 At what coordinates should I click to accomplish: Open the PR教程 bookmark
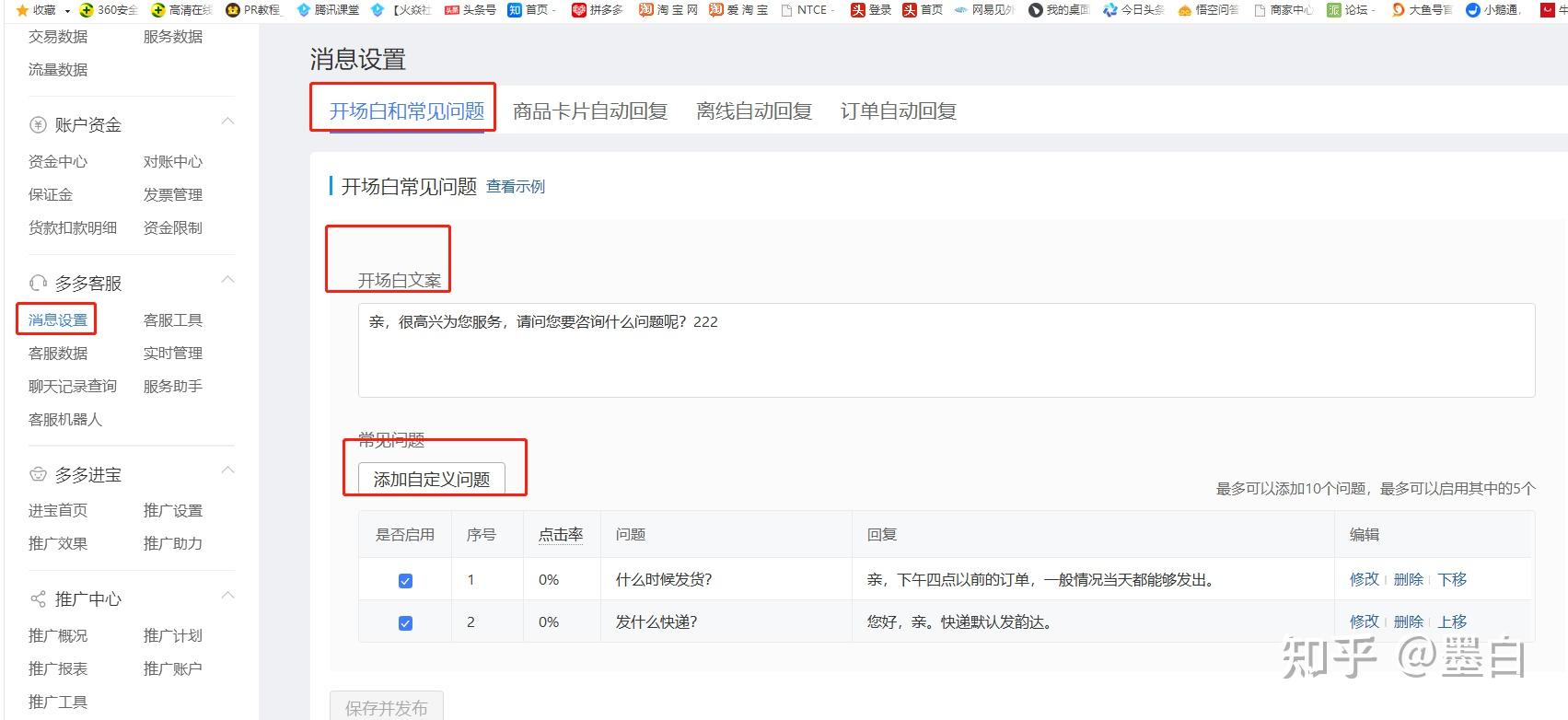253,10
